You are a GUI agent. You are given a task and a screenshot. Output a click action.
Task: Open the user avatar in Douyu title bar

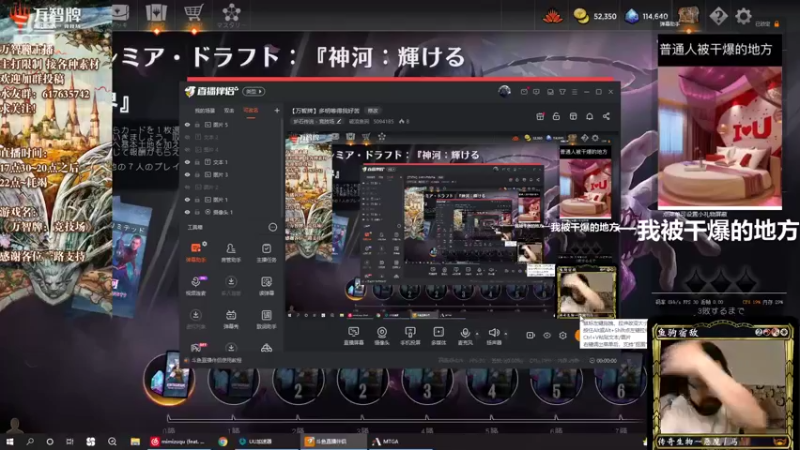[x=504, y=92]
